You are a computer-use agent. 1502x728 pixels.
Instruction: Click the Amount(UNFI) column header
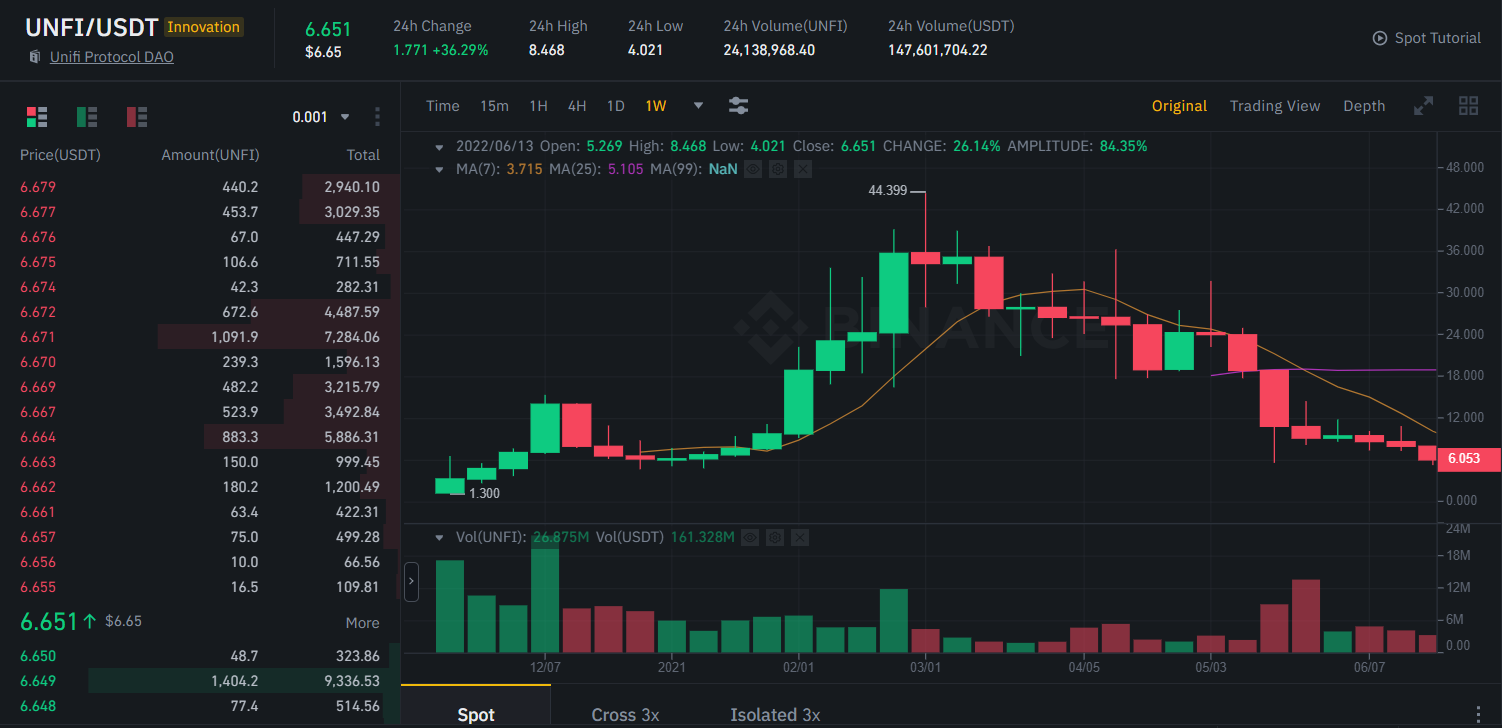[210, 155]
